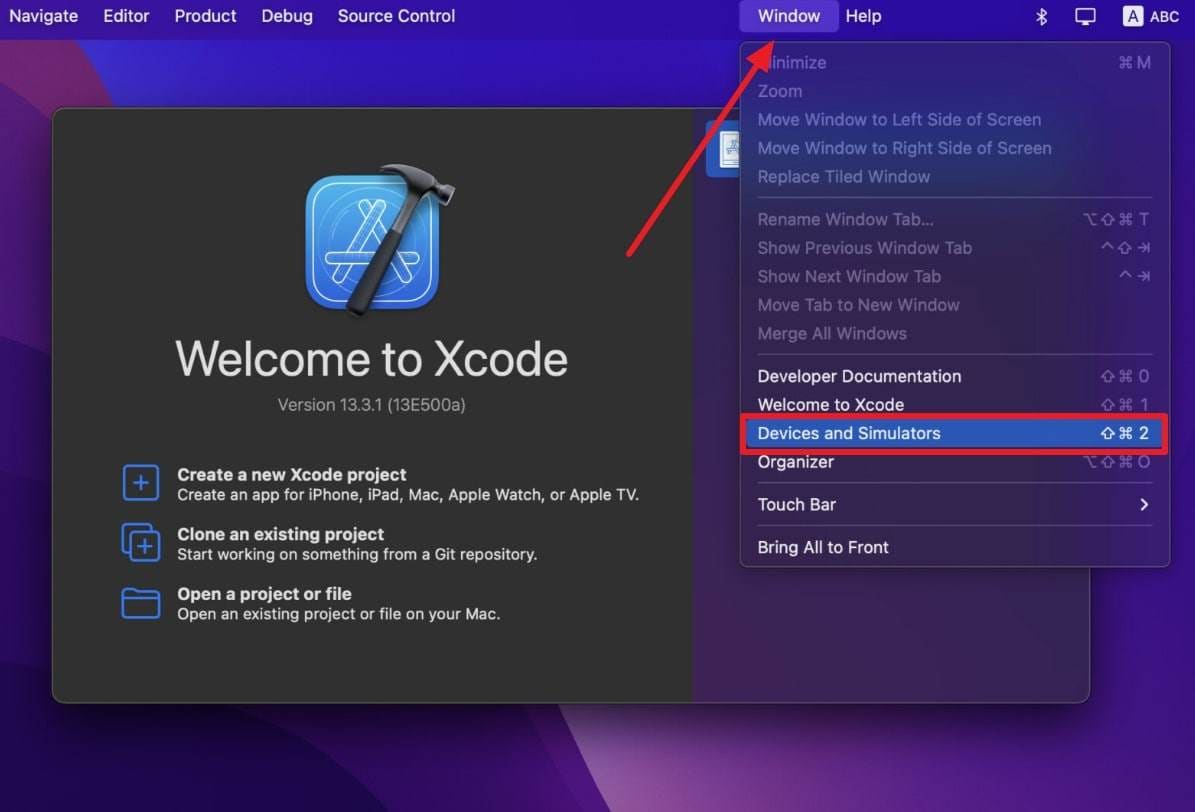This screenshot has width=1195, height=812.
Task: Open the Source Control menu
Action: (x=396, y=16)
